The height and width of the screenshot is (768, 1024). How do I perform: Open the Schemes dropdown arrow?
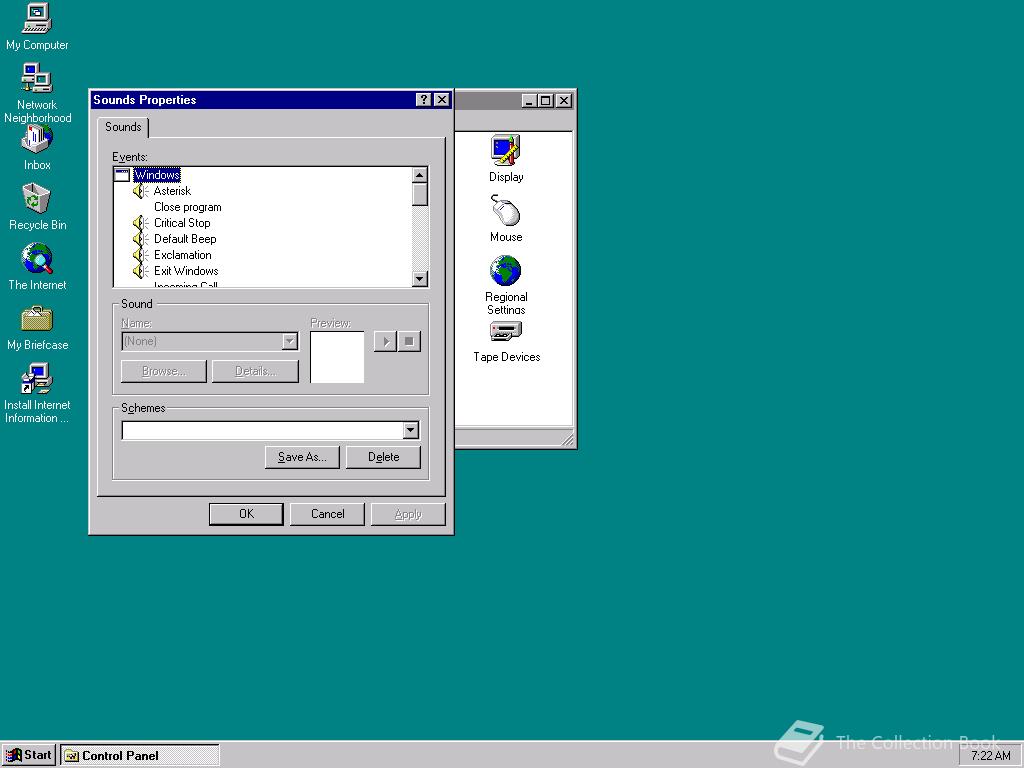[x=410, y=430]
